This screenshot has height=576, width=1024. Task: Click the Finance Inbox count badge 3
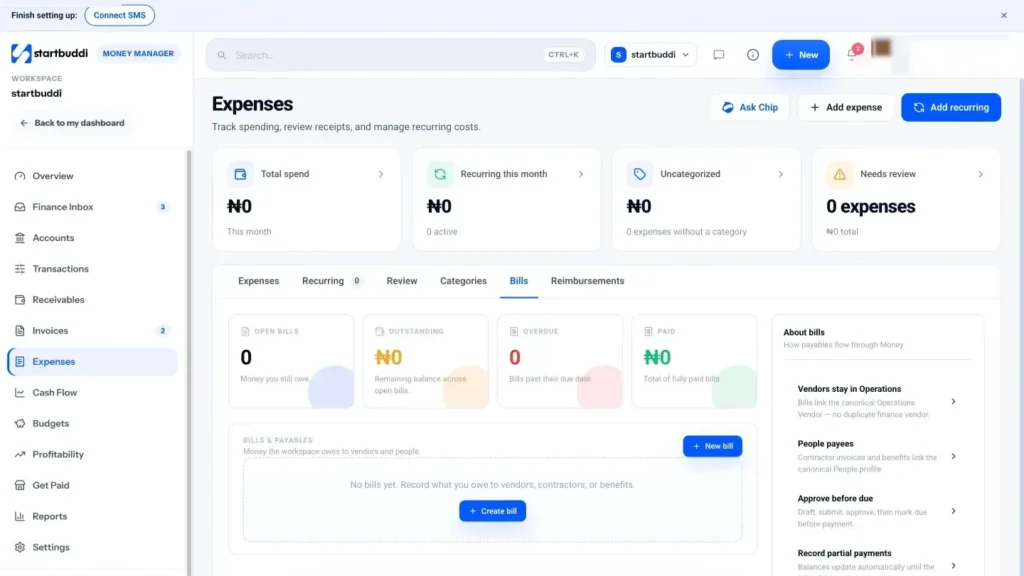(x=163, y=207)
